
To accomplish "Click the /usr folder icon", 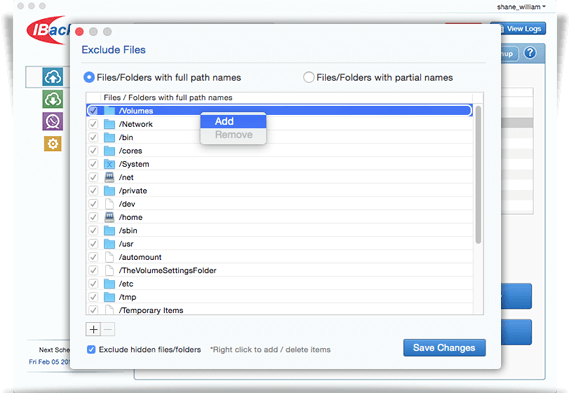I will (x=109, y=244).
